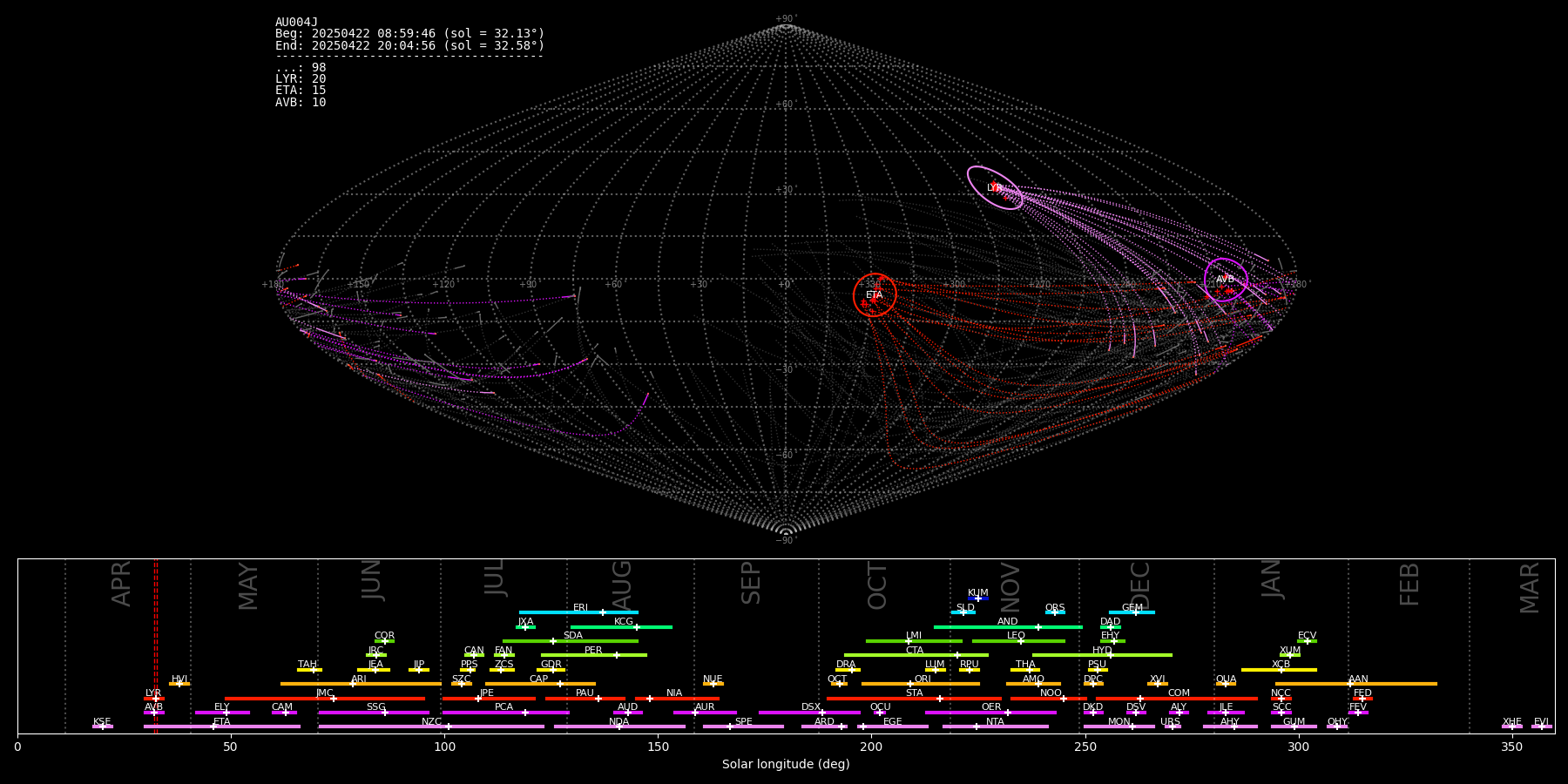Click the FEB month label in timeline
This screenshot has width=1568, height=784.
(1409, 584)
